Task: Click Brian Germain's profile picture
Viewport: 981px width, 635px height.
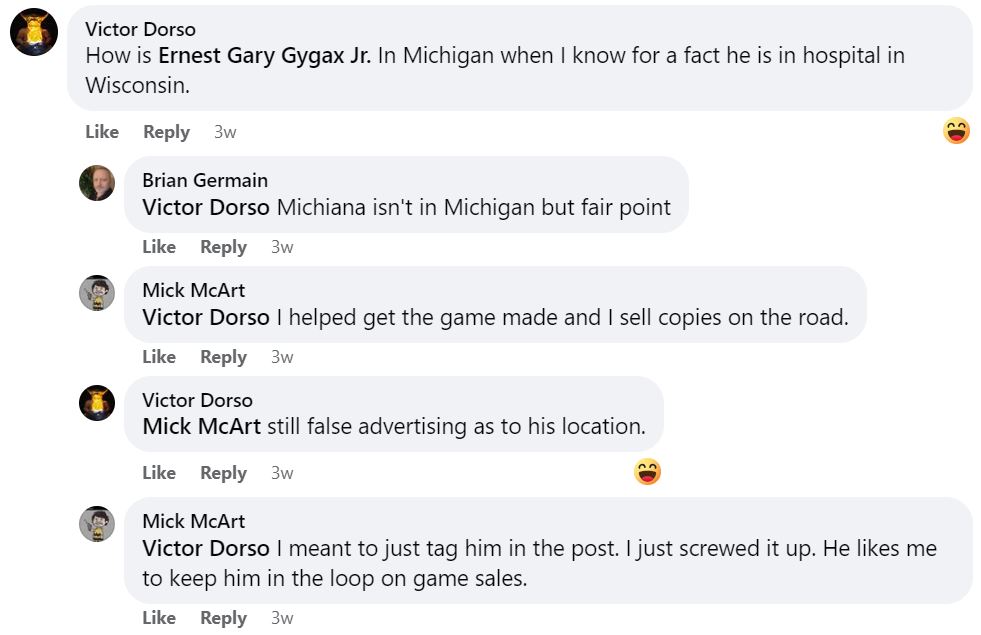Action: 97,183
